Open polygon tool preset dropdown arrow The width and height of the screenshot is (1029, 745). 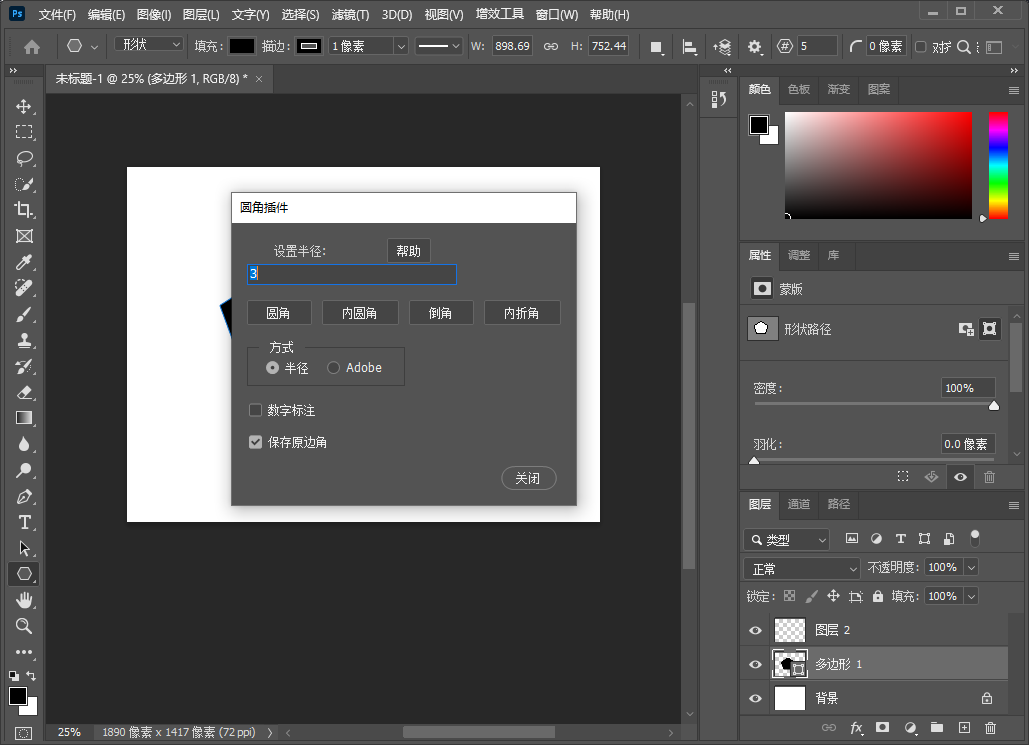pyautogui.click(x=94, y=47)
